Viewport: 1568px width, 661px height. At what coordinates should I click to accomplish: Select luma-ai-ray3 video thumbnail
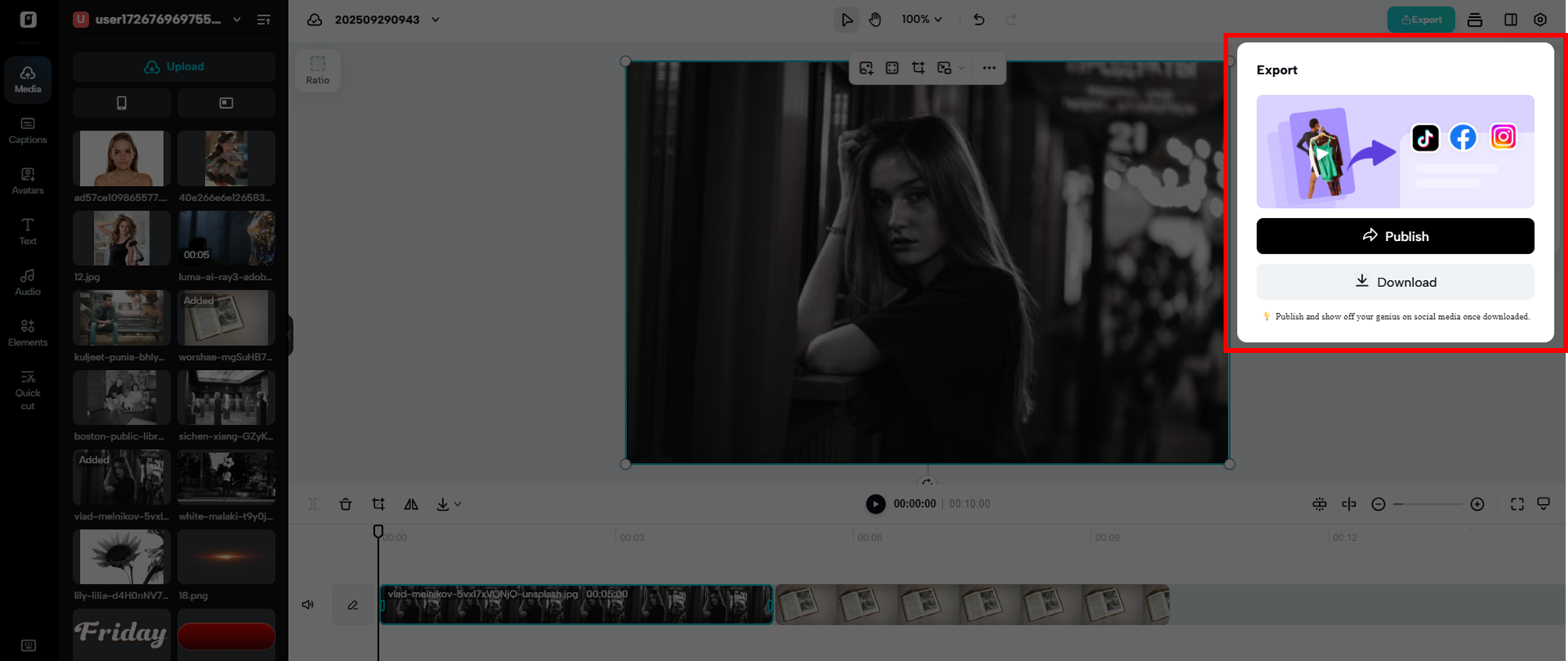[x=226, y=239]
